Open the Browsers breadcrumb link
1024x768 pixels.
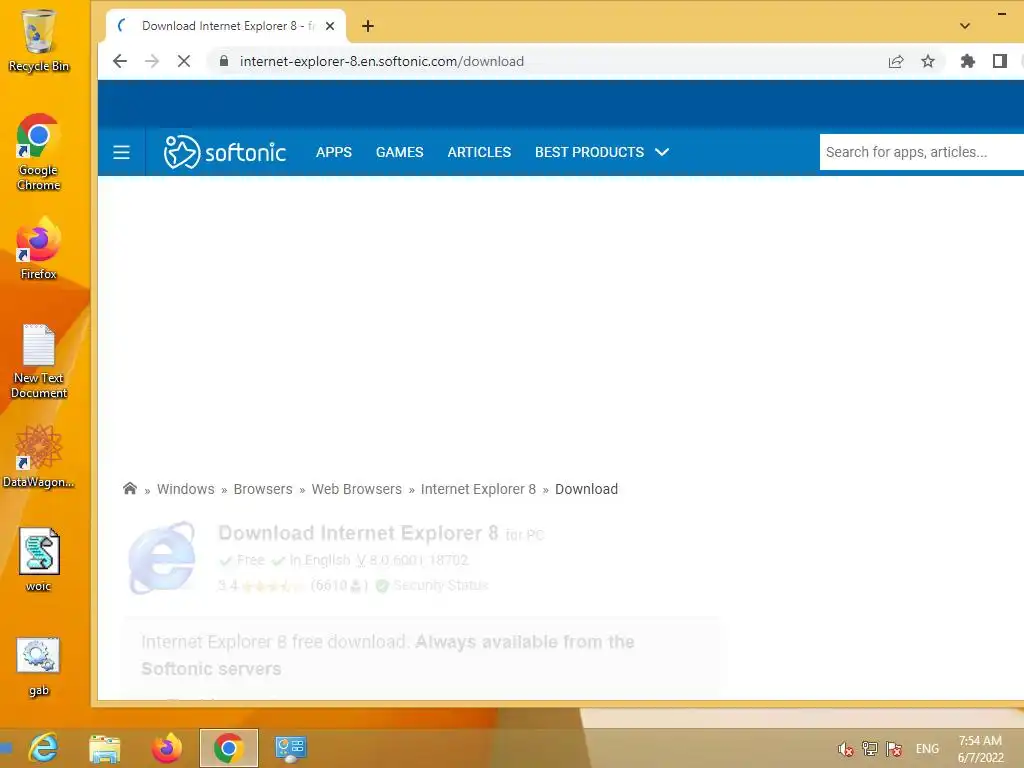click(263, 489)
